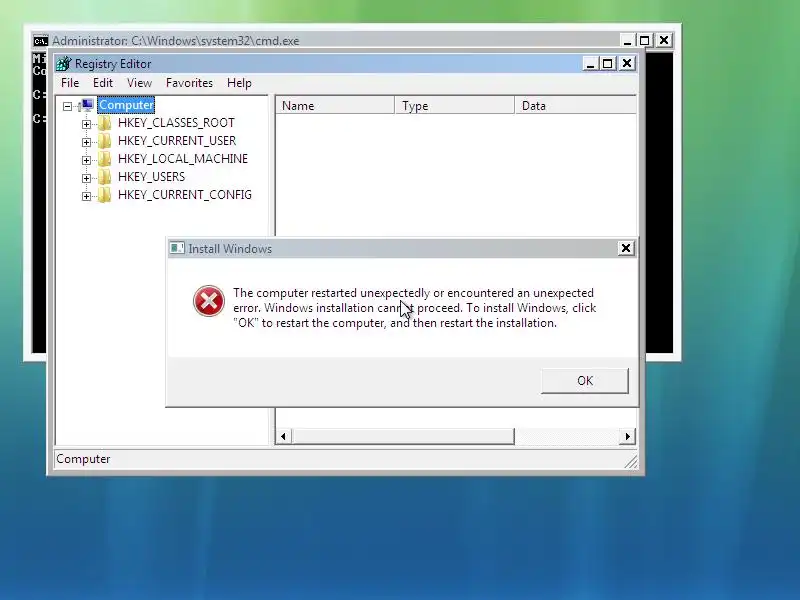Expand the HKEY_CURRENT_USER key
Screen dimensions: 800x600
tap(86, 142)
